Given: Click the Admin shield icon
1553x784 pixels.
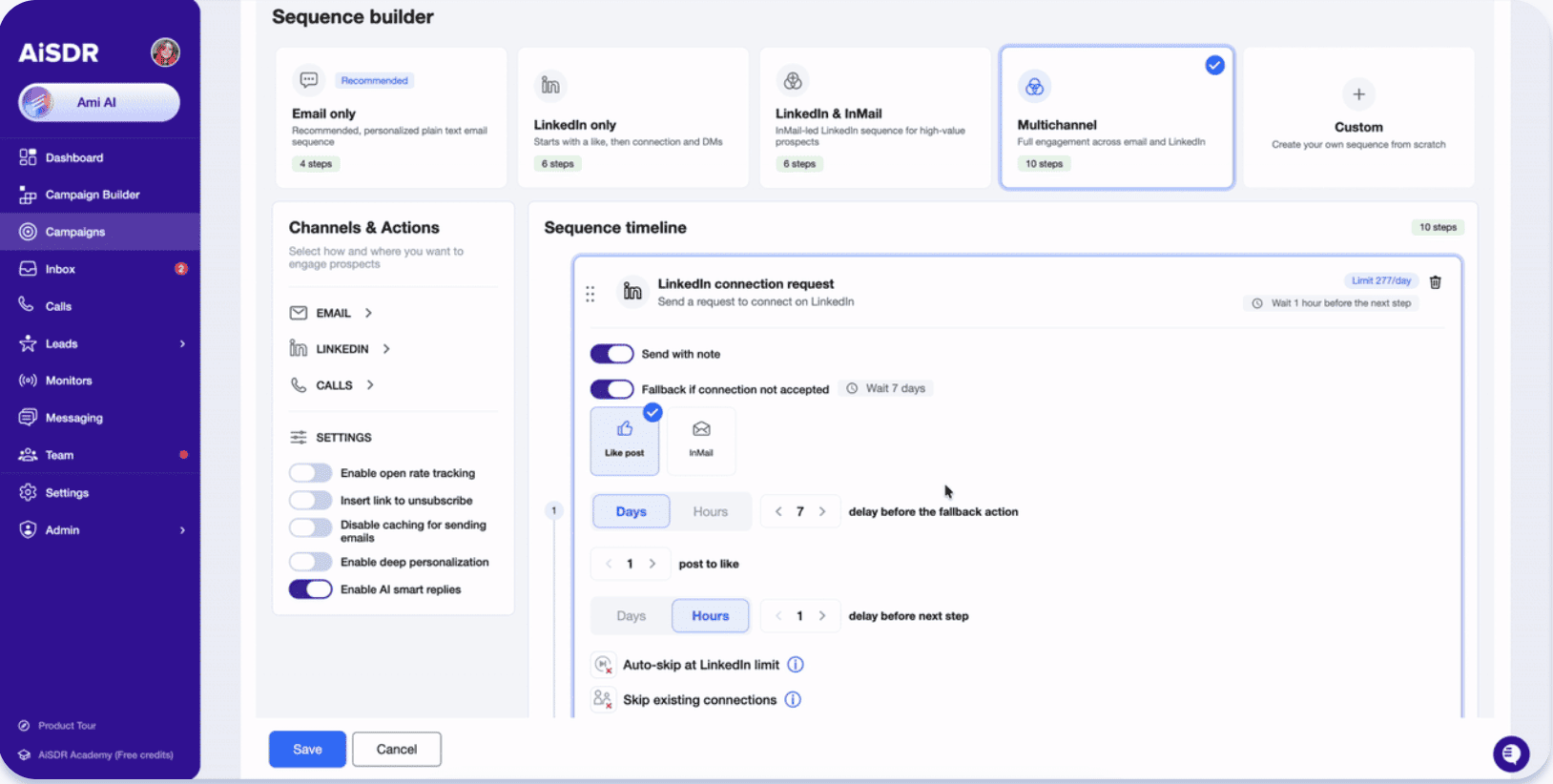Looking at the screenshot, I should tap(28, 529).
